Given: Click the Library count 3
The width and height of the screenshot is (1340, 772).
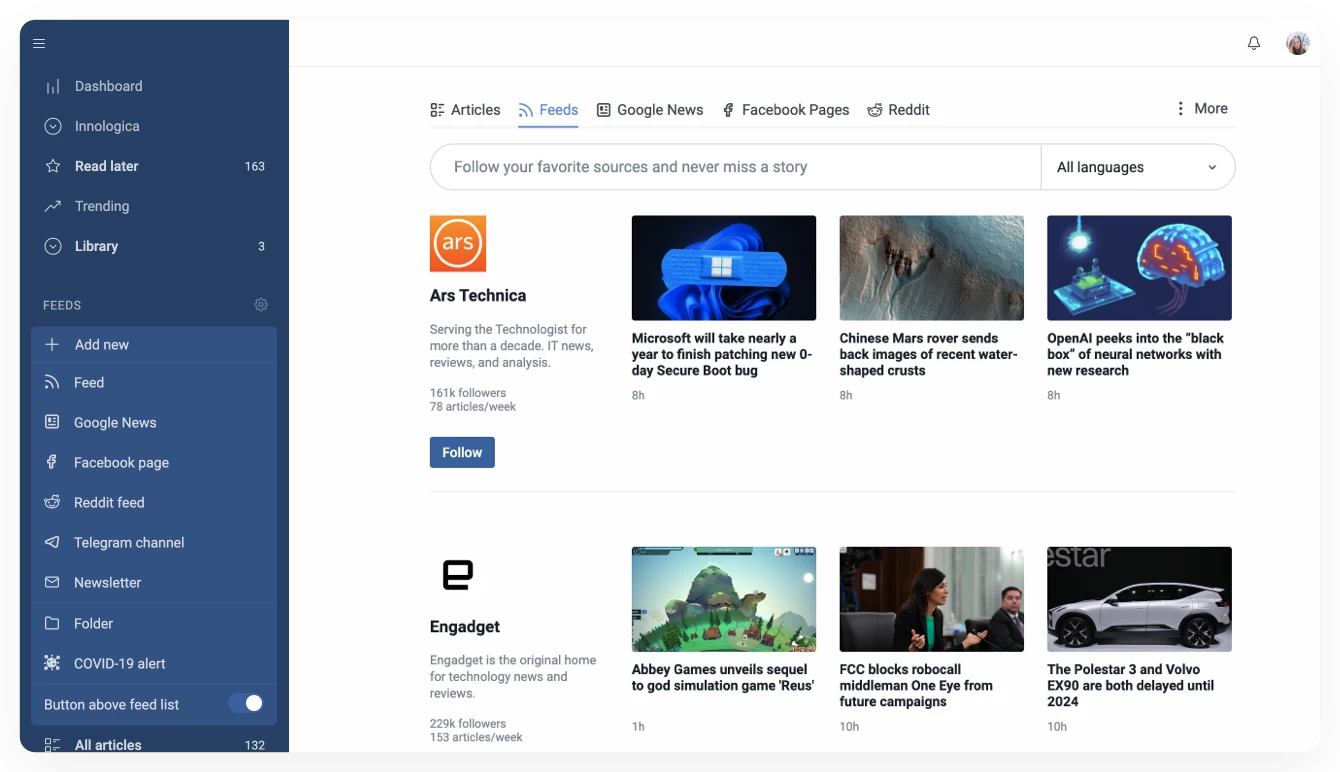Looking at the screenshot, I should point(262,246).
